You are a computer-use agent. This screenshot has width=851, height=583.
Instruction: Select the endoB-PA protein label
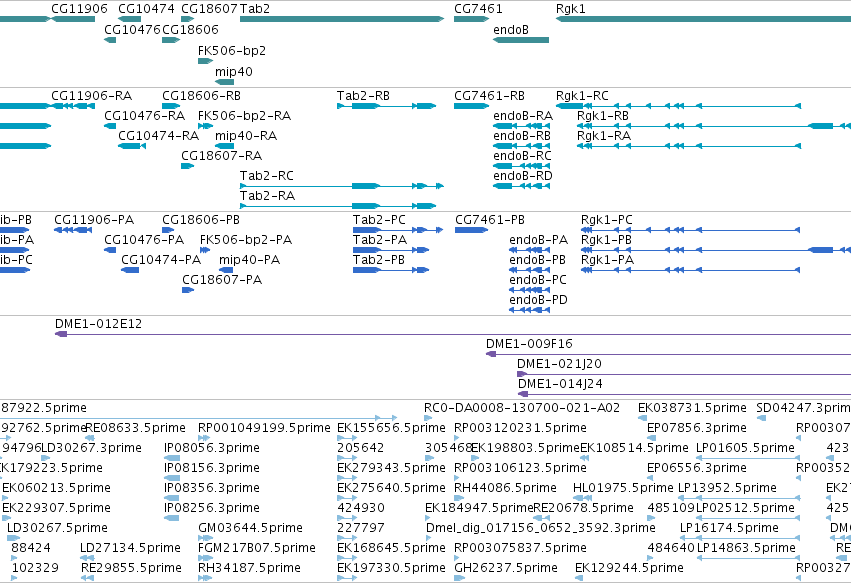(x=538, y=240)
